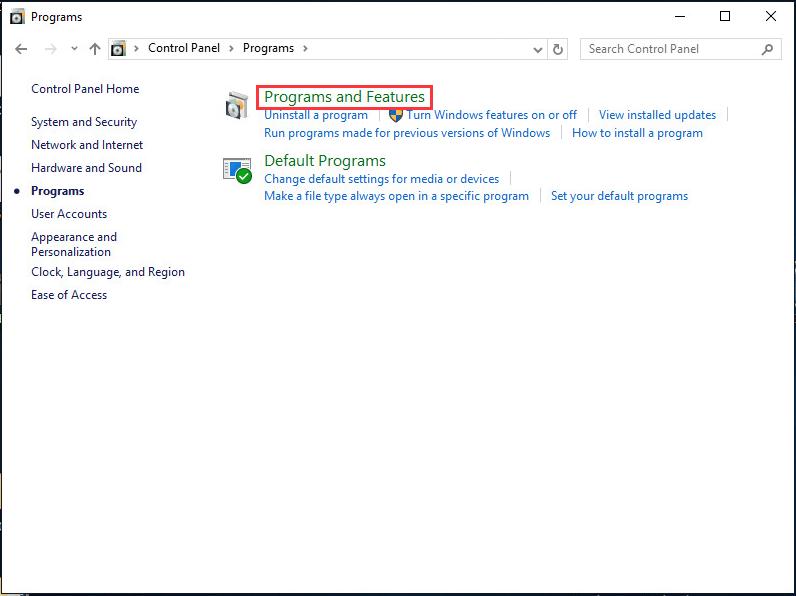Select Programs in the sidebar
The height and width of the screenshot is (596, 796).
[x=57, y=191]
